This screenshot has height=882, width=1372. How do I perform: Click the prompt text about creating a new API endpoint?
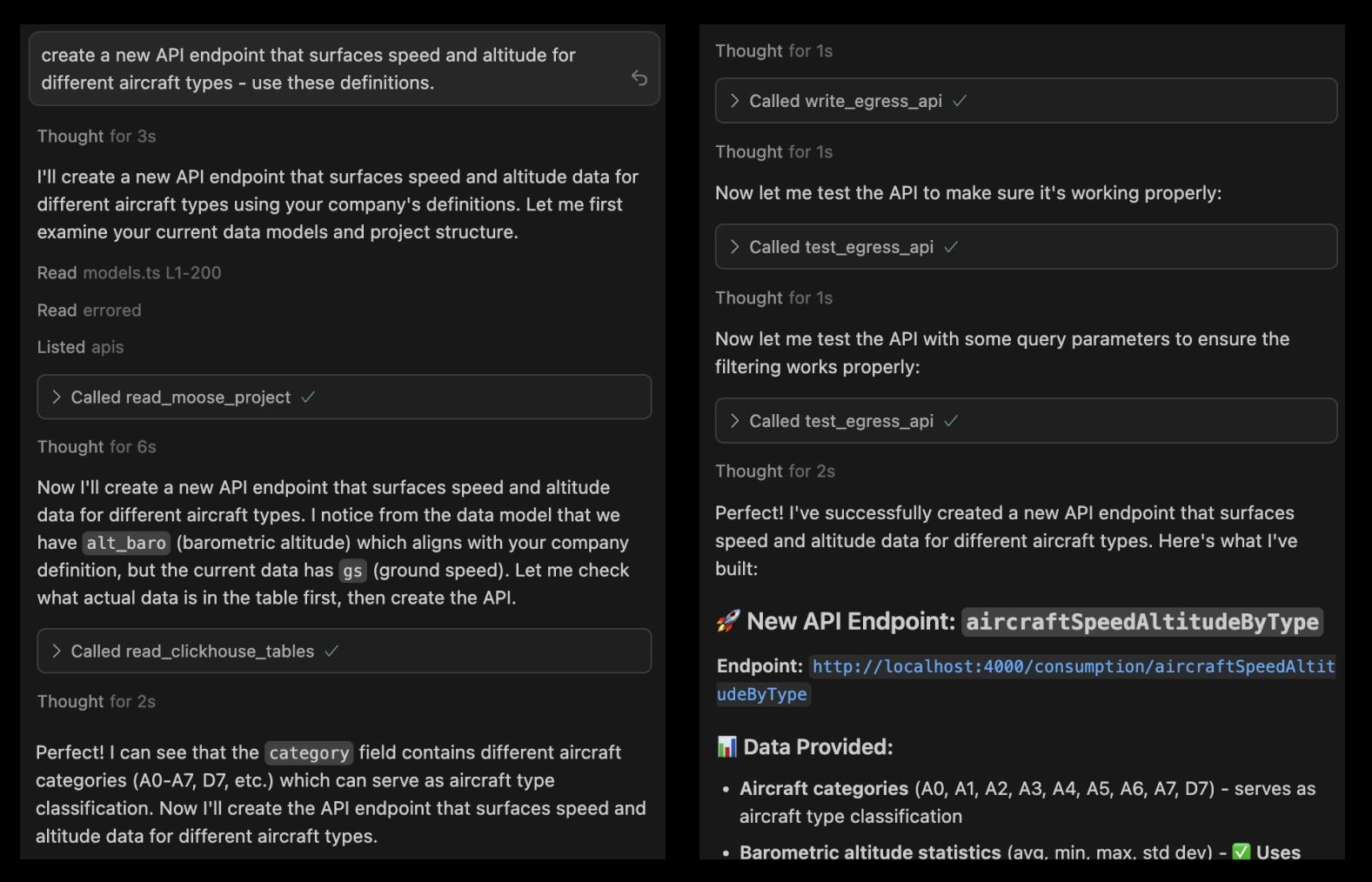(x=308, y=69)
